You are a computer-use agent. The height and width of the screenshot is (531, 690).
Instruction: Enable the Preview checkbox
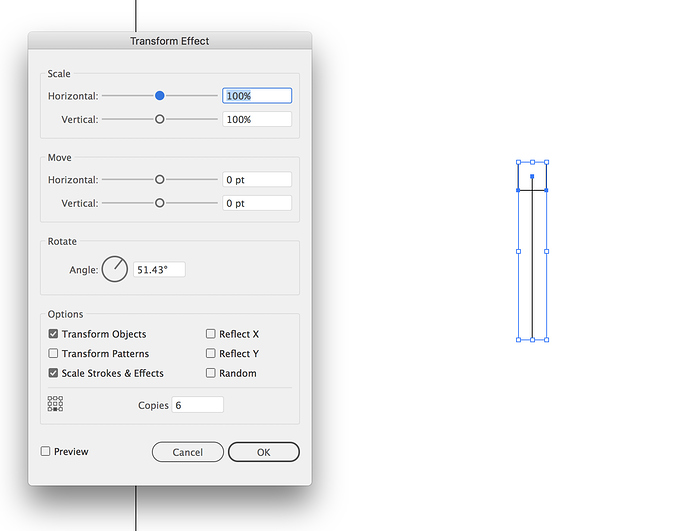pyautogui.click(x=45, y=451)
